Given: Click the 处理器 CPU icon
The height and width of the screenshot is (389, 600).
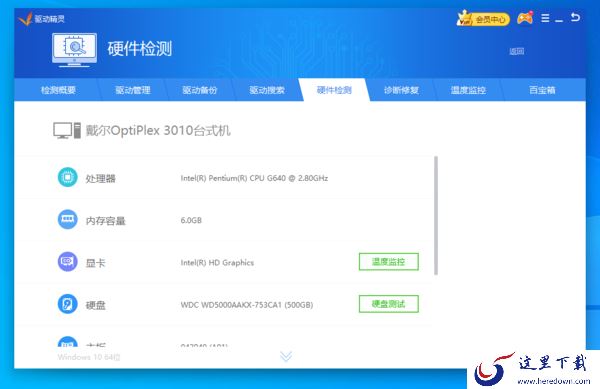Looking at the screenshot, I should pyautogui.click(x=67, y=177).
